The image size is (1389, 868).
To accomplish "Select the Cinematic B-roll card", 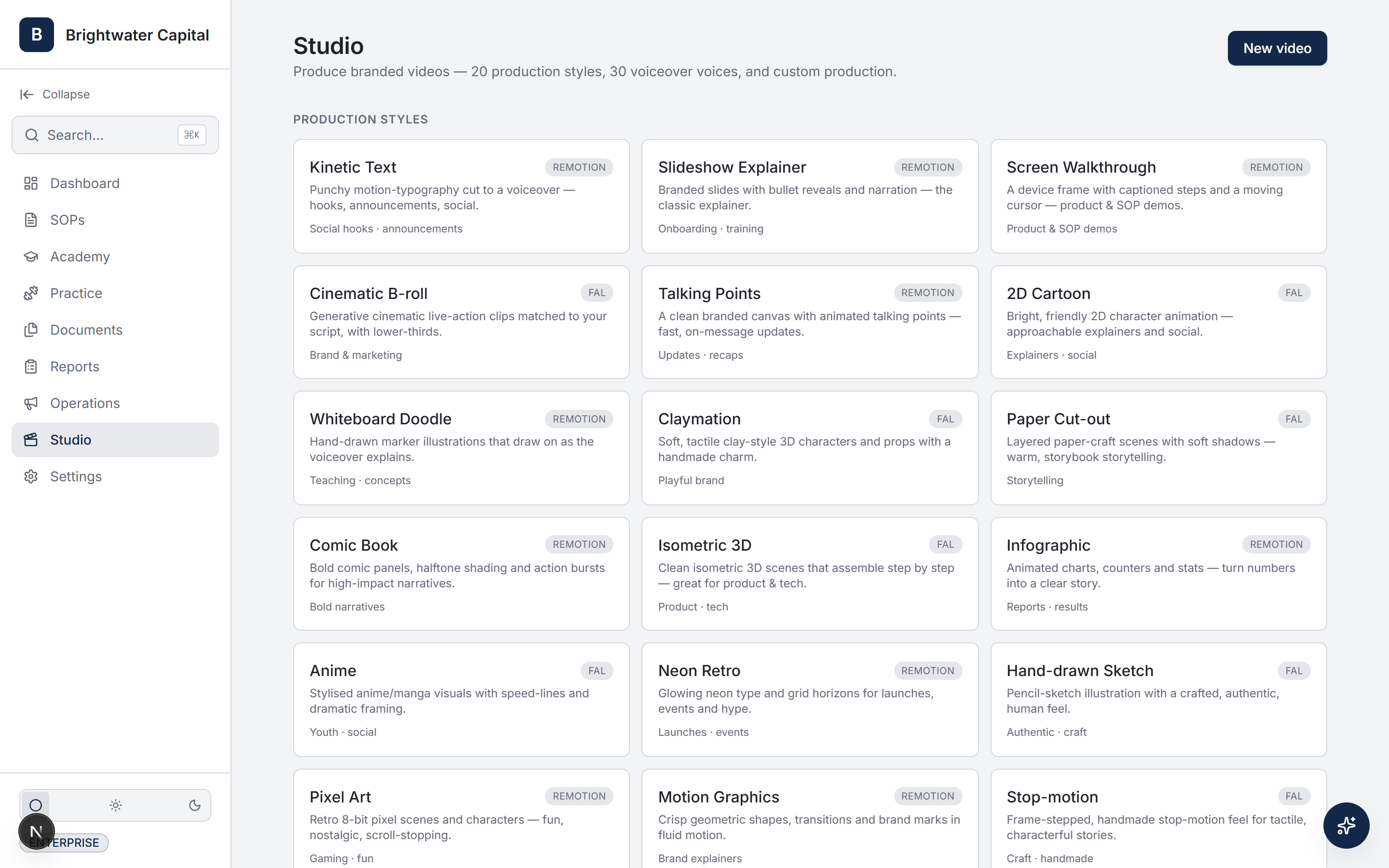I will click(x=462, y=322).
